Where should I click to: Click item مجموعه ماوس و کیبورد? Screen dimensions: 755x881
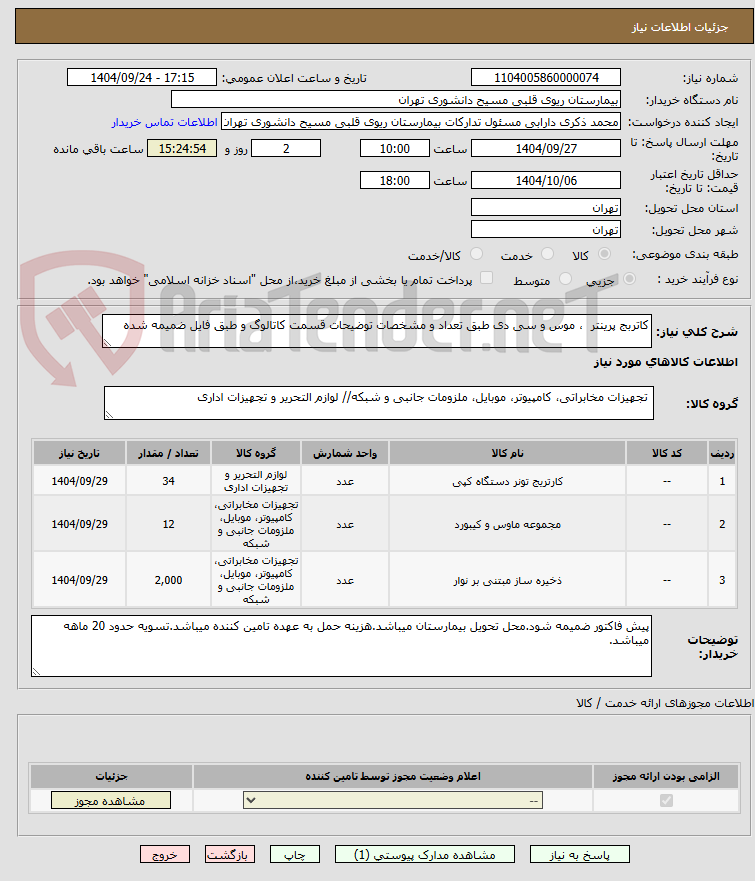click(x=507, y=524)
